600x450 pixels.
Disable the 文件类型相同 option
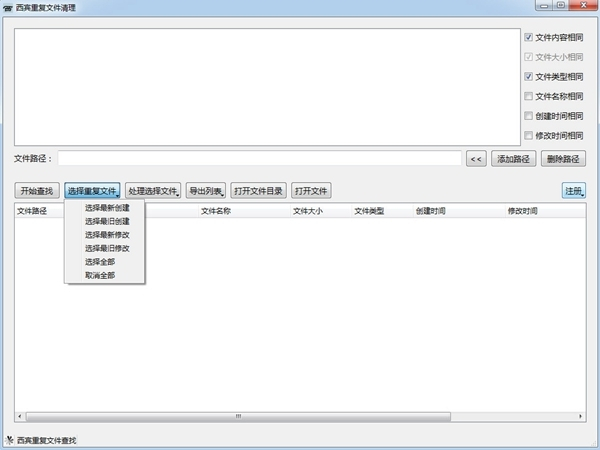point(529,76)
